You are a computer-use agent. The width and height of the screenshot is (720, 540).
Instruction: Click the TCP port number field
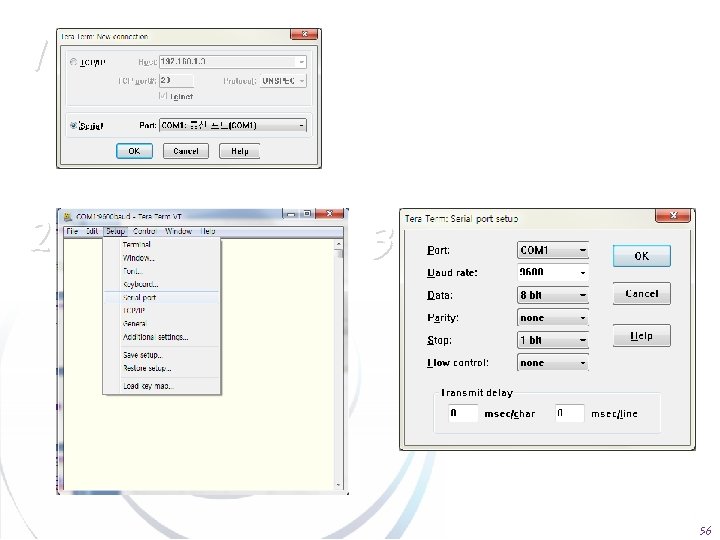click(x=176, y=81)
